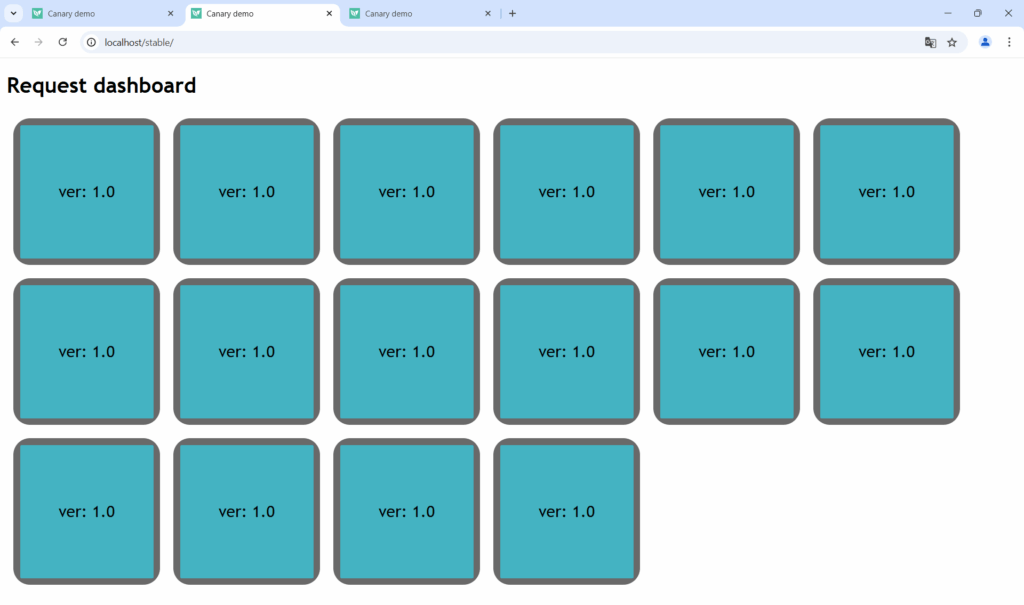Open the Chrome profile avatar
This screenshot has width=1024, height=605.
tap(985, 42)
